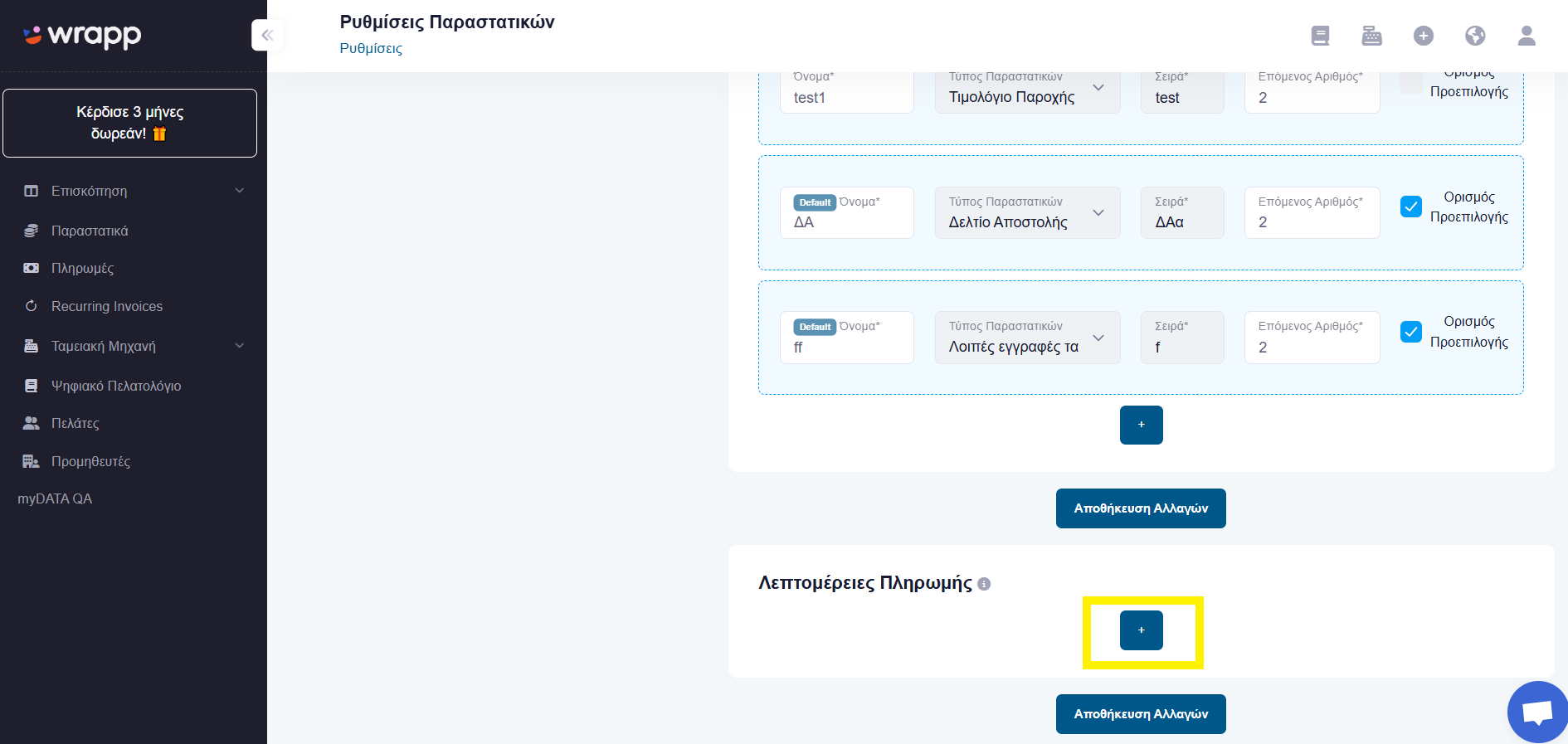This screenshot has width=1568, height=744.
Task: Open Τύπος Παραστατικών dropdown showing Λοιπές εγγραφές
Action: coord(1027,338)
